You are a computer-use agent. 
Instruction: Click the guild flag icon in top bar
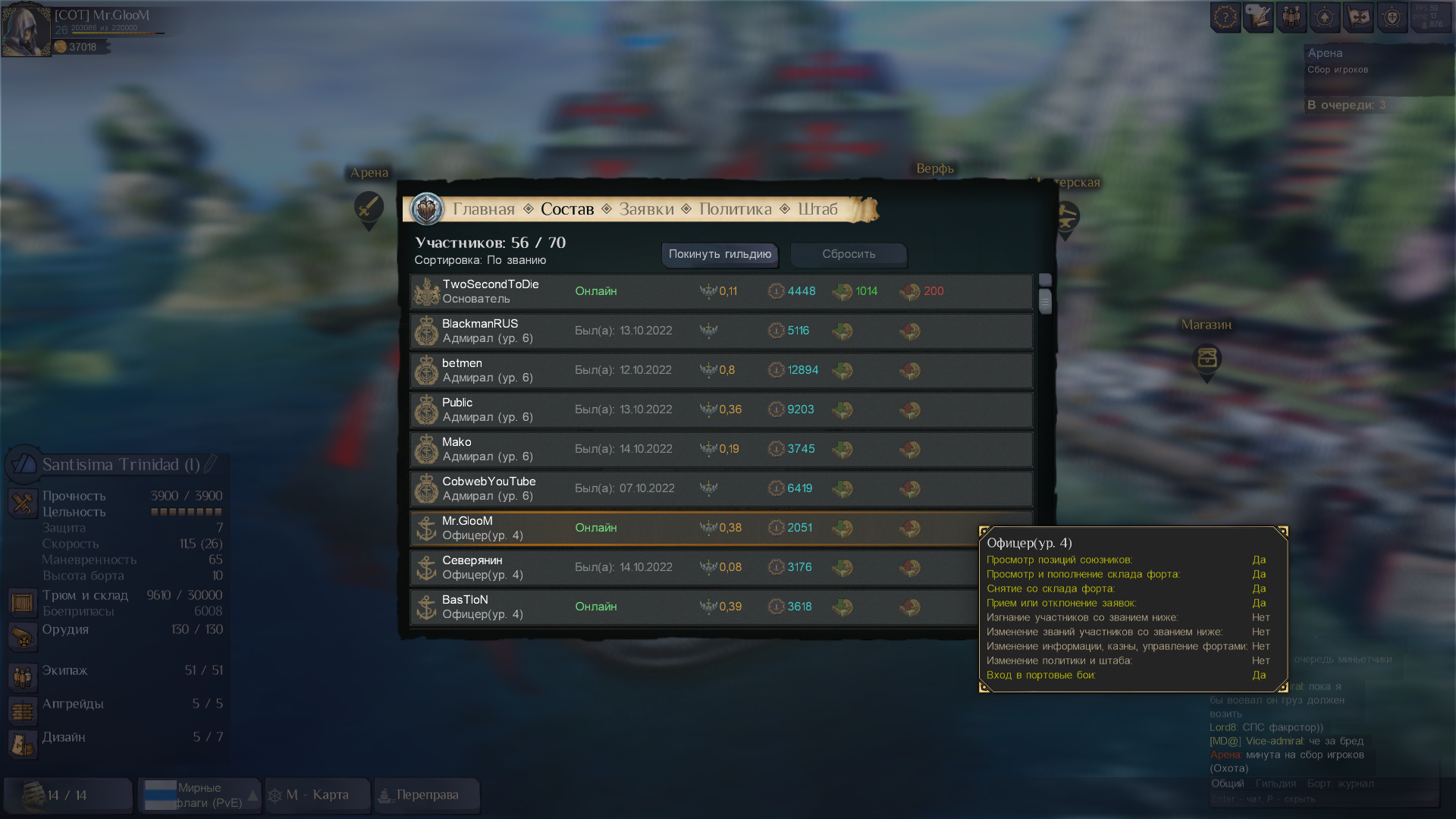[1359, 17]
